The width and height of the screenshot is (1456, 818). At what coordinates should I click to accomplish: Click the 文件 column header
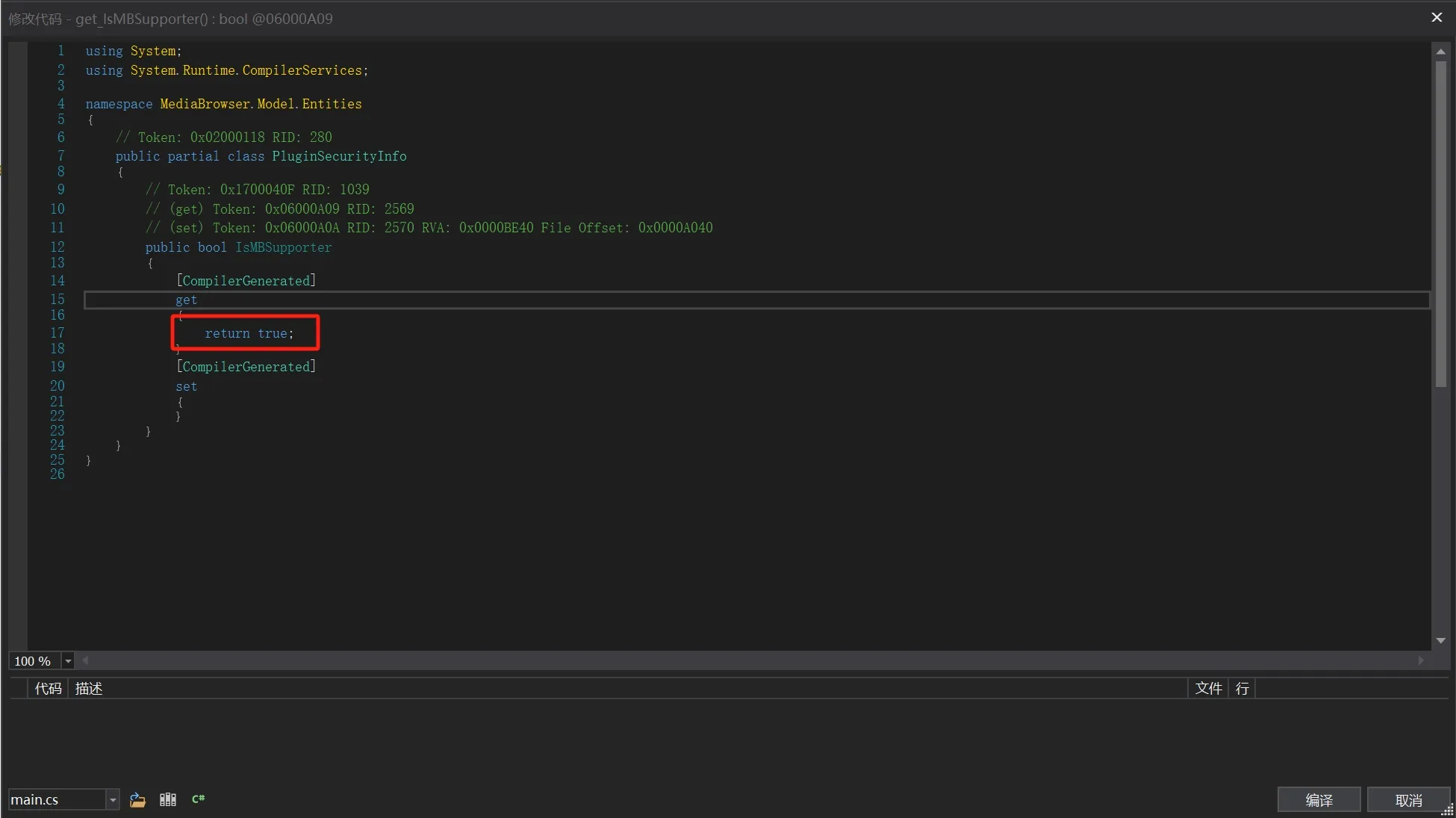(x=1208, y=689)
